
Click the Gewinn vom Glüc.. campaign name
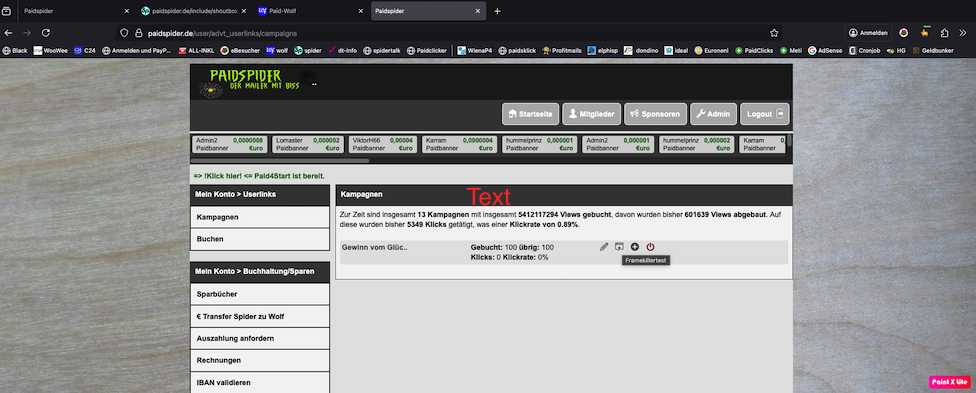point(375,247)
